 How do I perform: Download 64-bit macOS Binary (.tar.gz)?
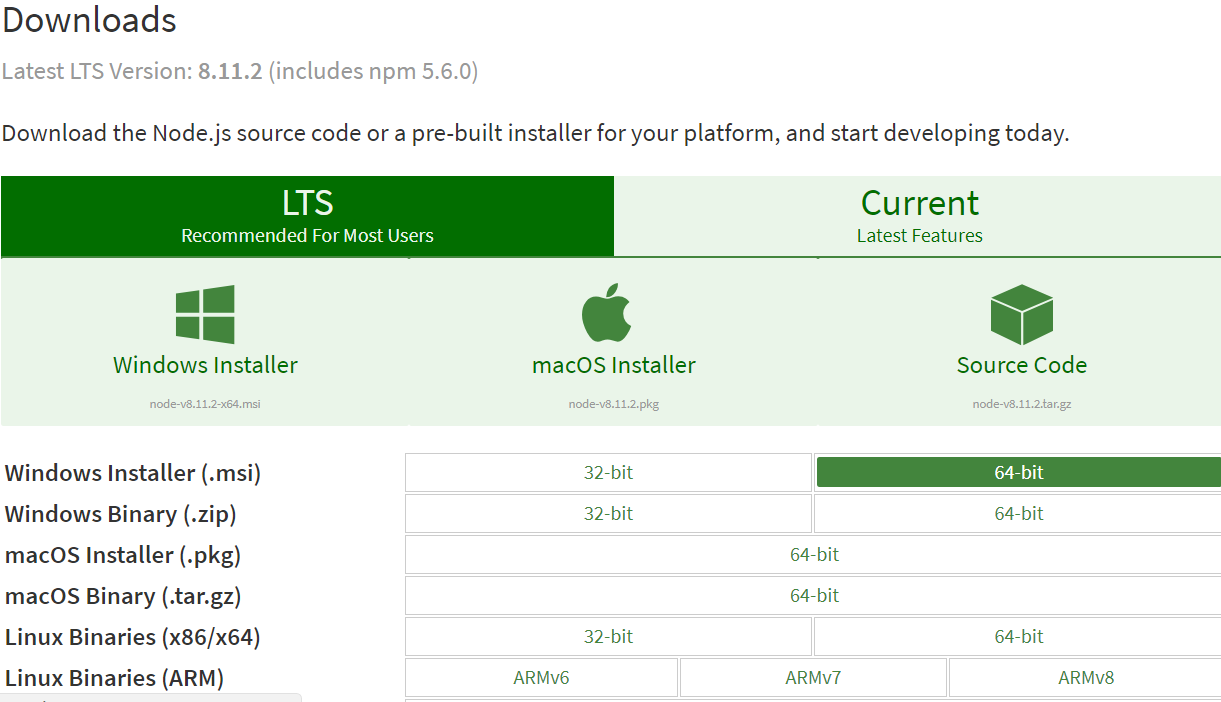coord(814,595)
